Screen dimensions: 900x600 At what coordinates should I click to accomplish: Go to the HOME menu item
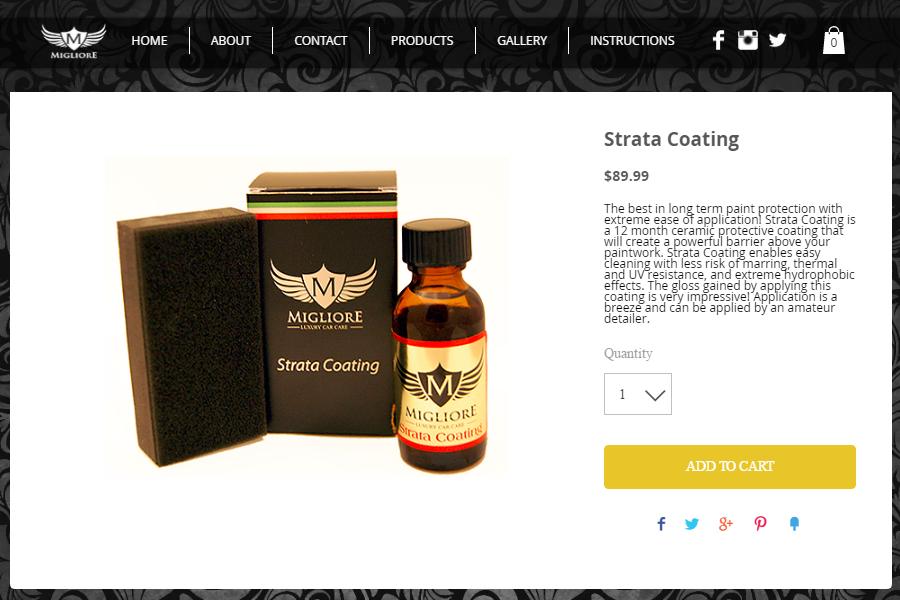click(149, 41)
